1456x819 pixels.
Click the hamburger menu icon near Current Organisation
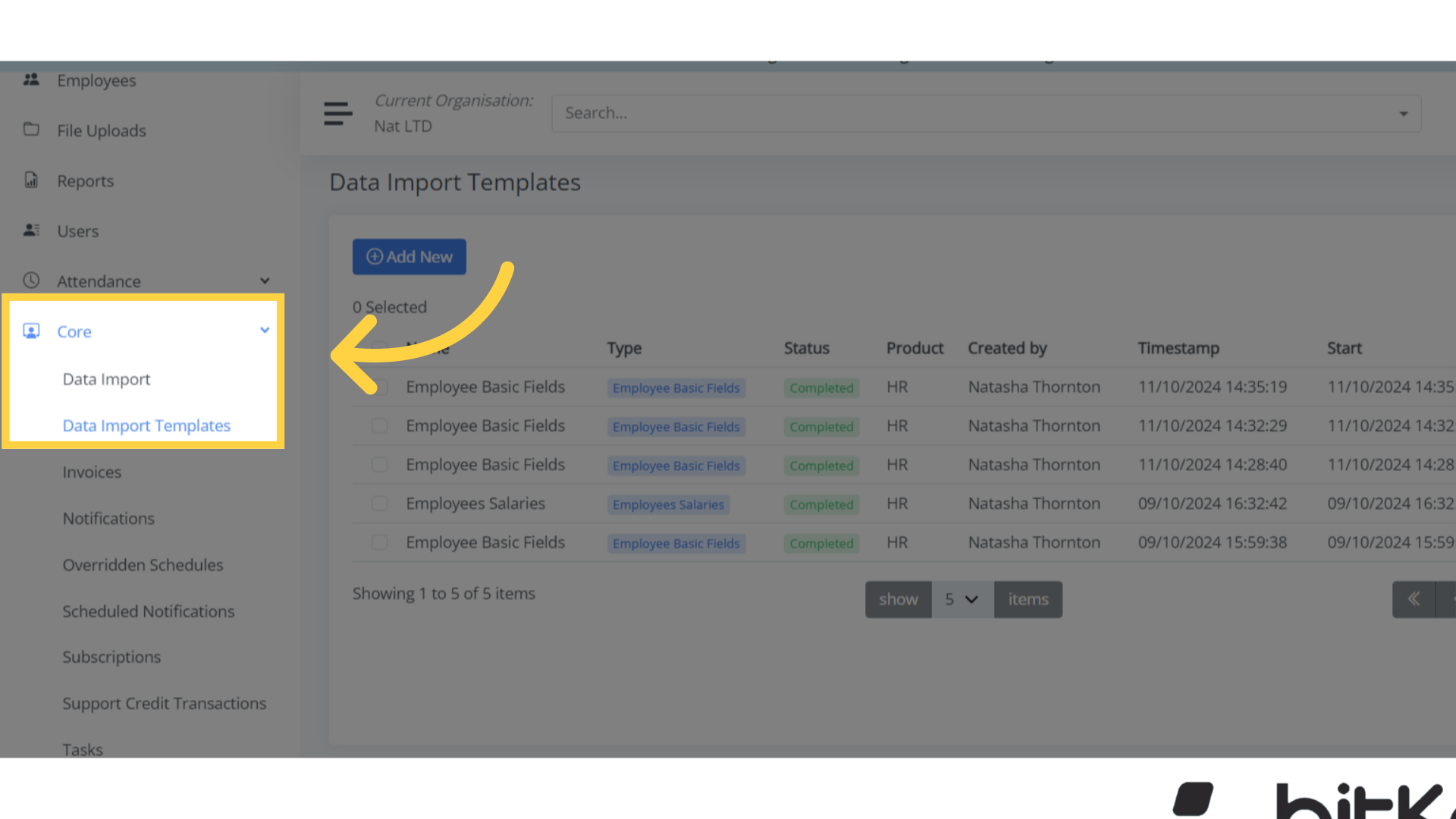tap(338, 112)
